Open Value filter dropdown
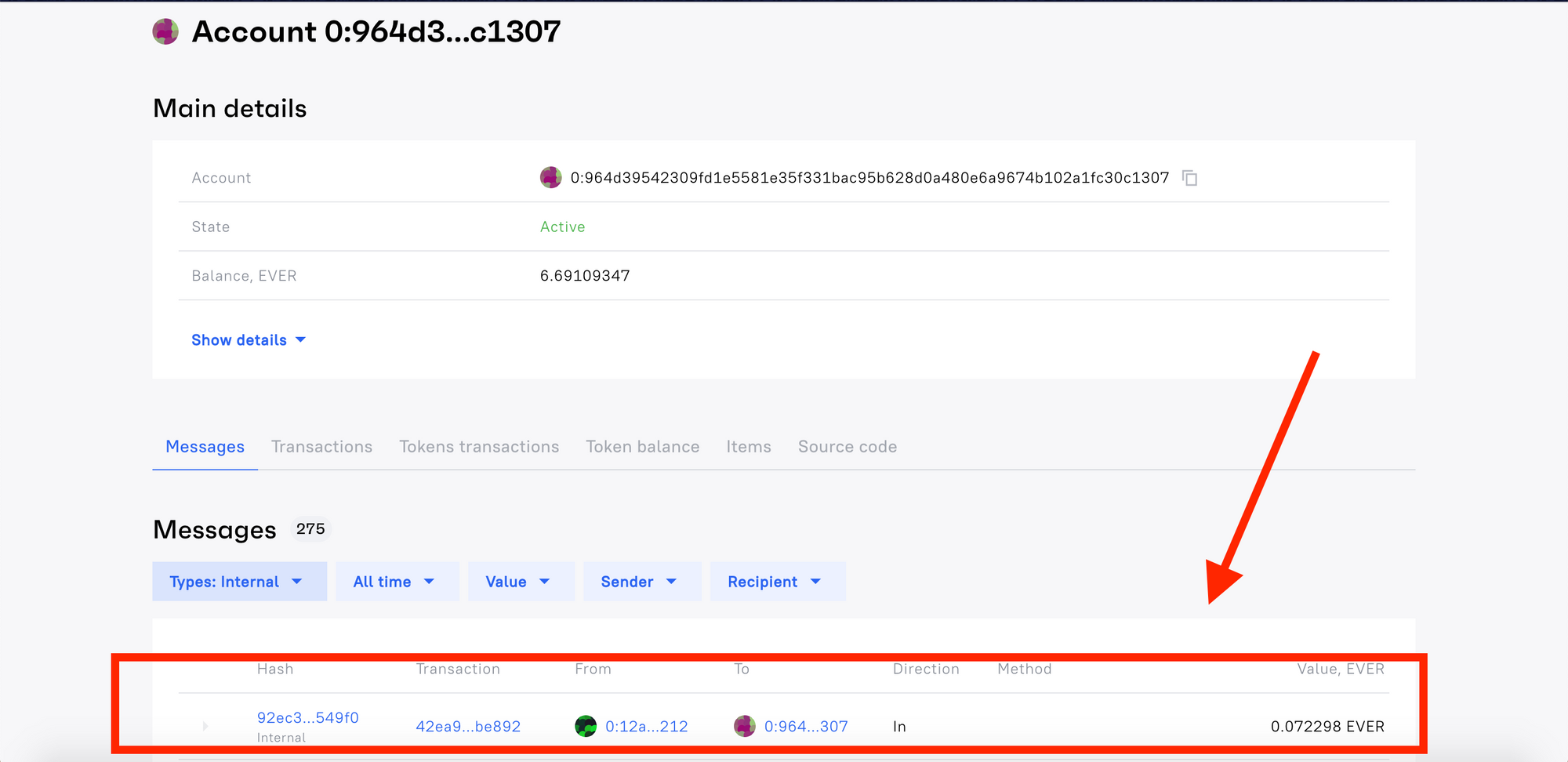1568x762 pixels. click(521, 582)
